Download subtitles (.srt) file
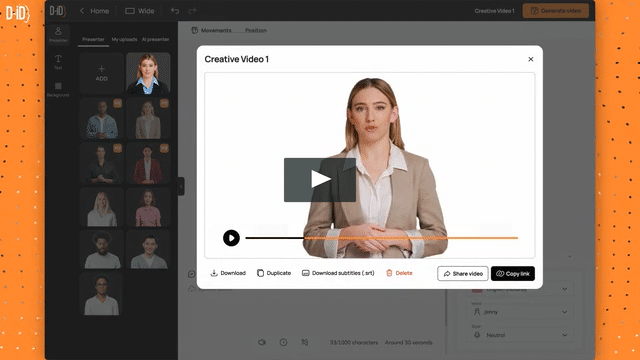640x360 pixels. pyautogui.click(x=338, y=273)
